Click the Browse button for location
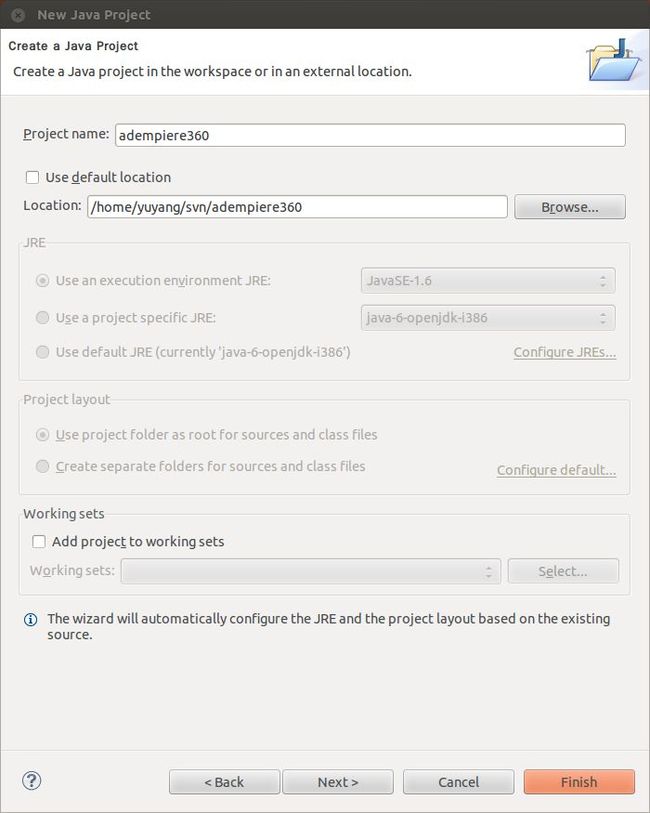This screenshot has height=813, width=650. click(570, 207)
